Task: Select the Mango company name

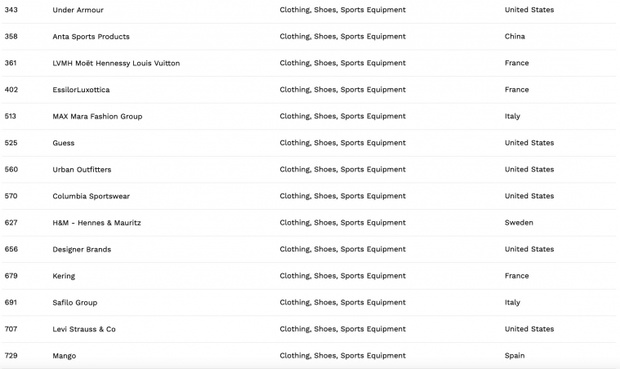Action: (64, 356)
